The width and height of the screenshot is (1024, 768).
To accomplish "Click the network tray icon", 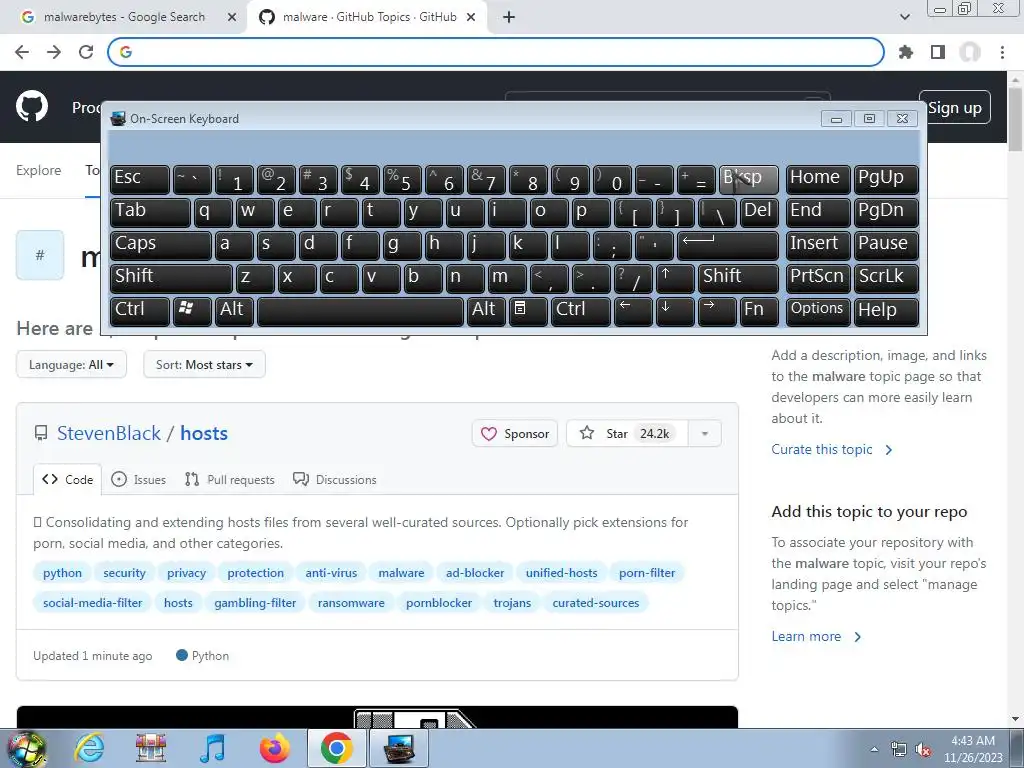I will [899, 750].
